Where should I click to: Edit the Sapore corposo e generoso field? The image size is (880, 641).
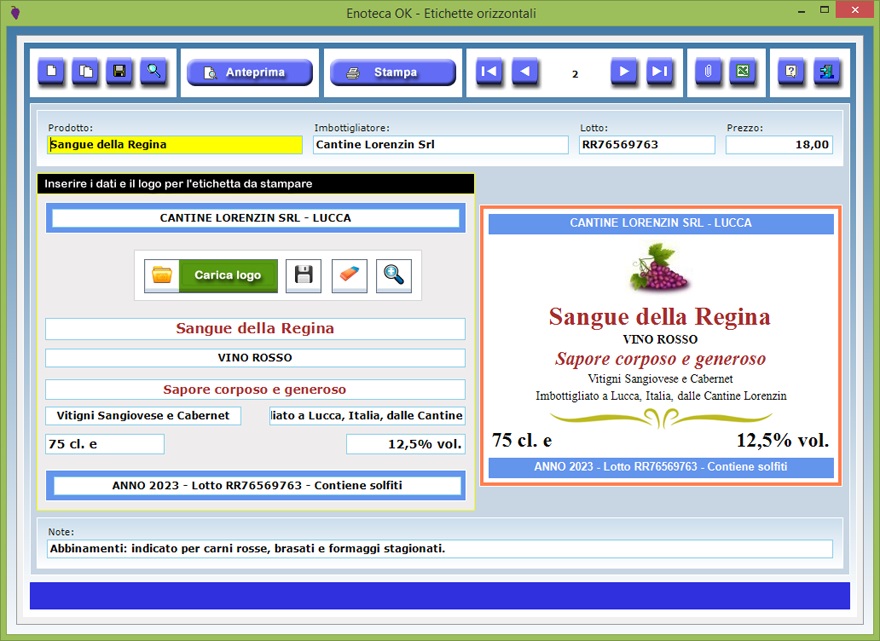(255, 389)
